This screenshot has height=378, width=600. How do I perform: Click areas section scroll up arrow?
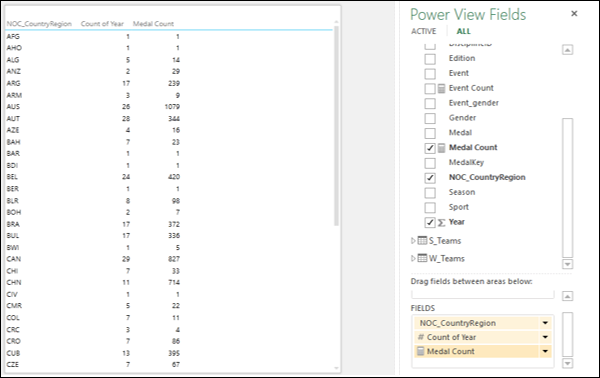pos(567,296)
